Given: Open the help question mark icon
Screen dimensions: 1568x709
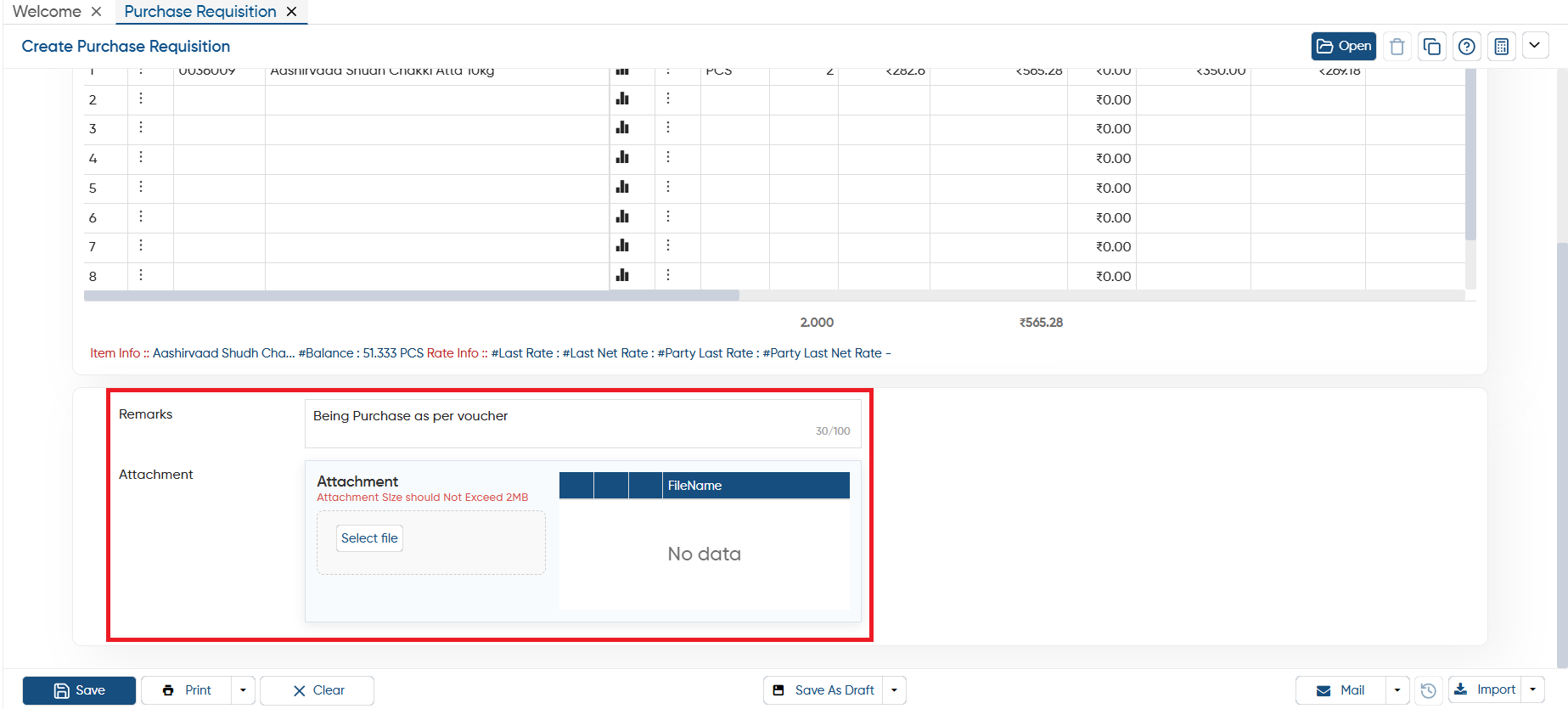Looking at the screenshot, I should (x=1467, y=47).
